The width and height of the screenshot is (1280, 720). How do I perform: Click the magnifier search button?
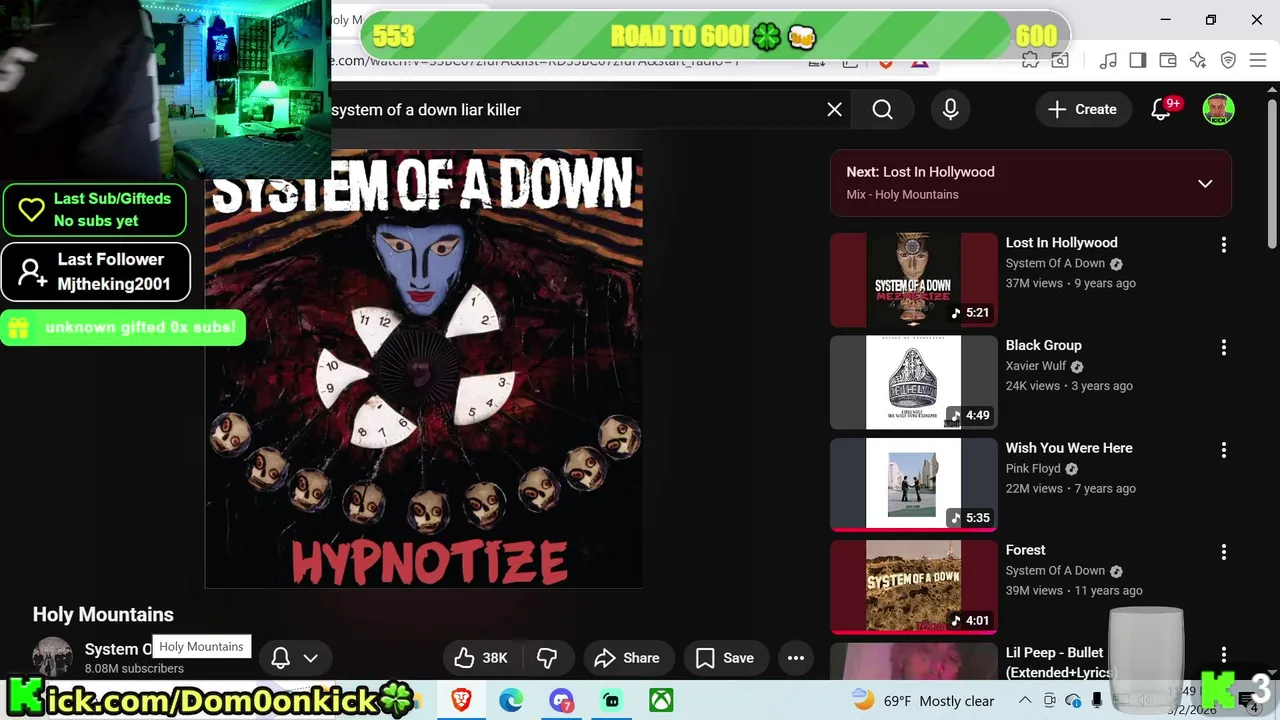[x=883, y=110]
